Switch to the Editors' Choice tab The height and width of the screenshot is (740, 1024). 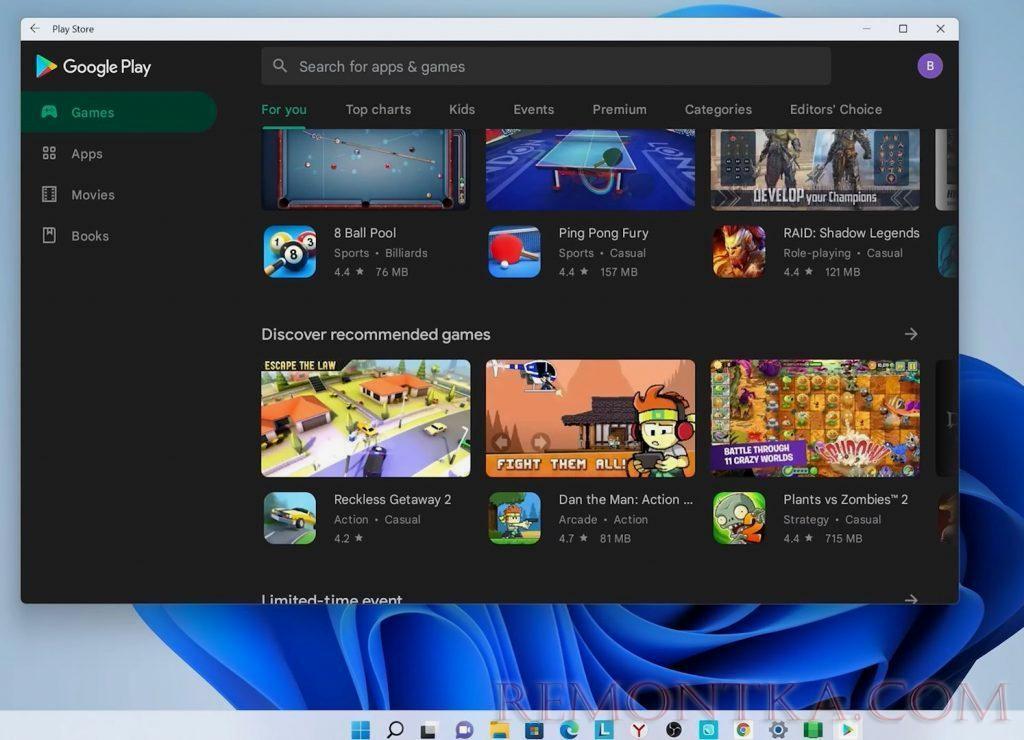point(835,109)
